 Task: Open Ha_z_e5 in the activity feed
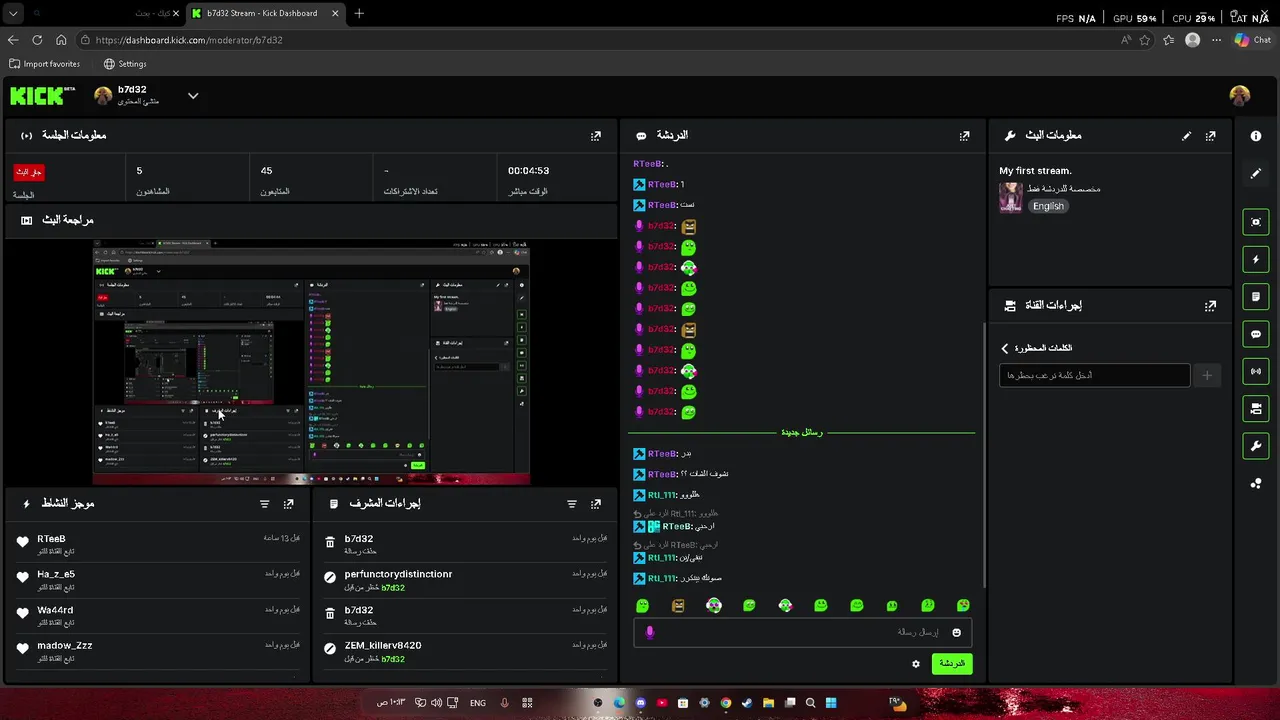point(56,575)
